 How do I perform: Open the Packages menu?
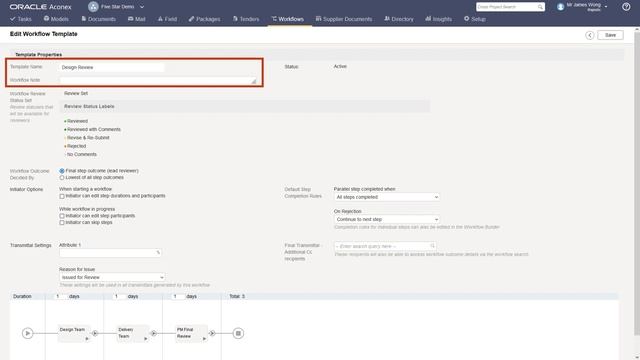(204, 19)
